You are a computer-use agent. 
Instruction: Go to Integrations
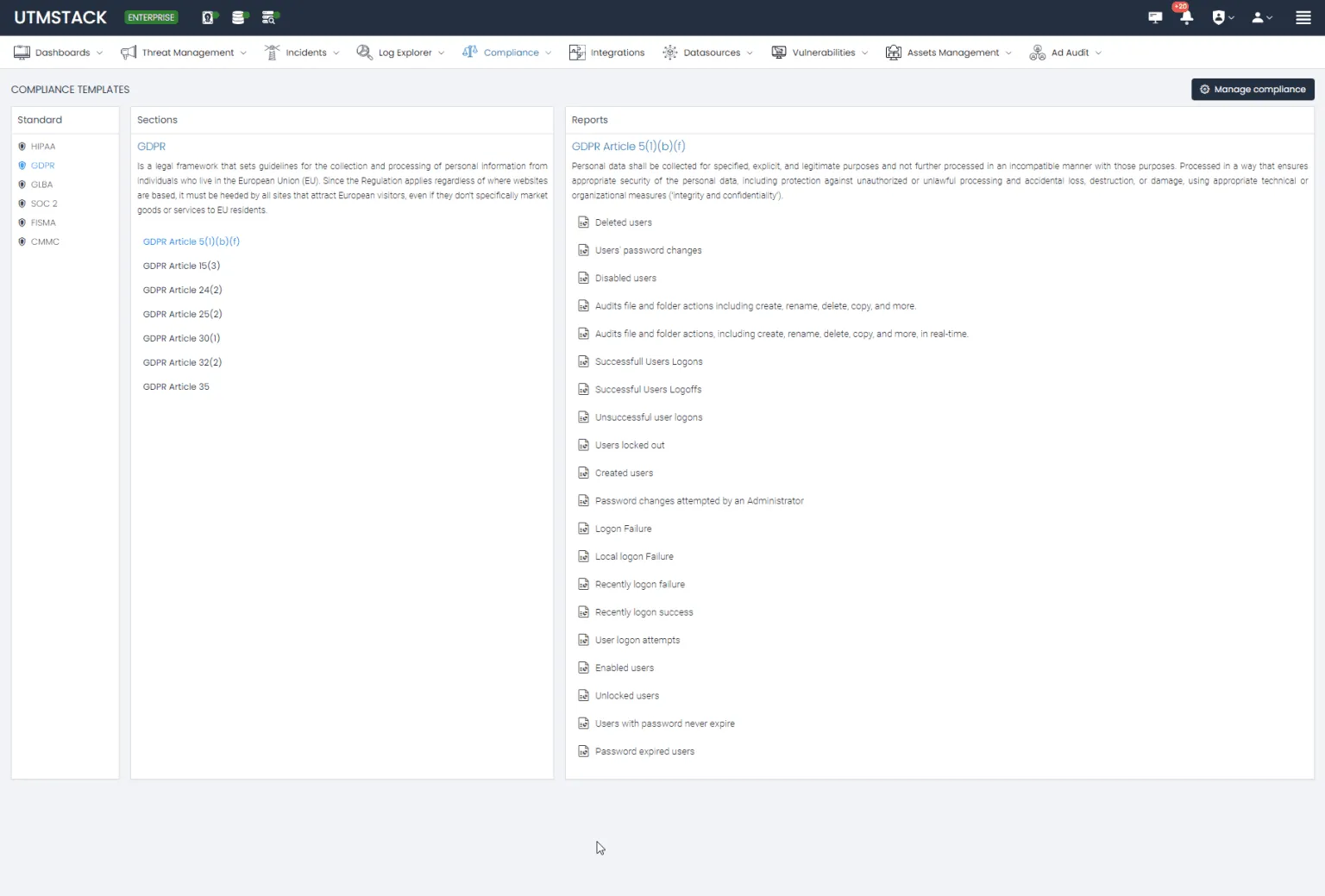[x=606, y=53]
